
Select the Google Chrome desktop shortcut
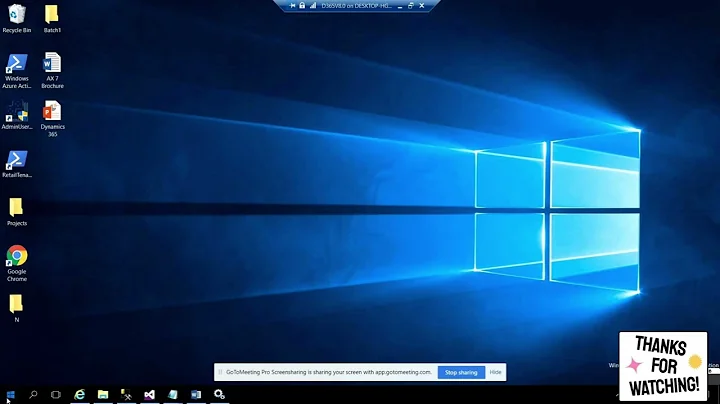(17, 264)
